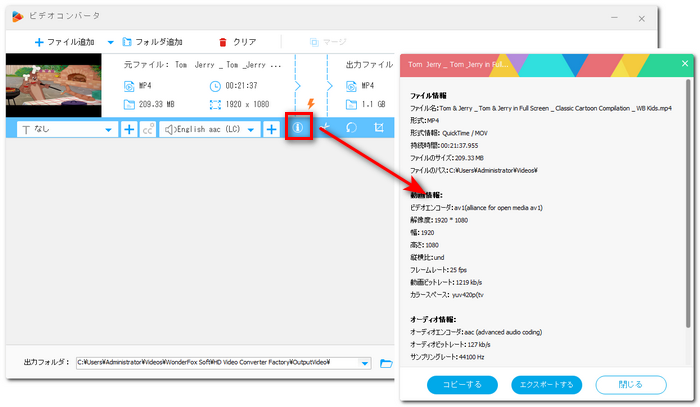Click the duration clock icon
The width and height of the screenshot is (700, 407).
[215, 86]
